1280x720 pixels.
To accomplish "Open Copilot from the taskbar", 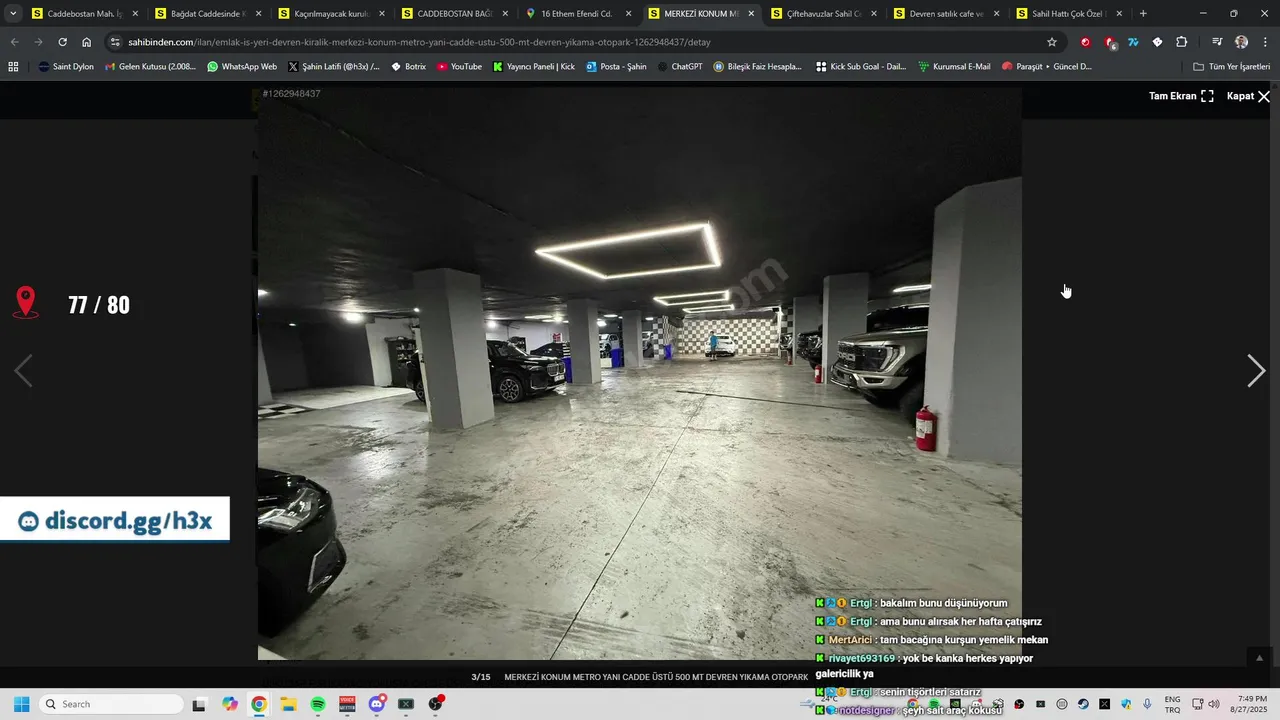I will tap(230, 704).
